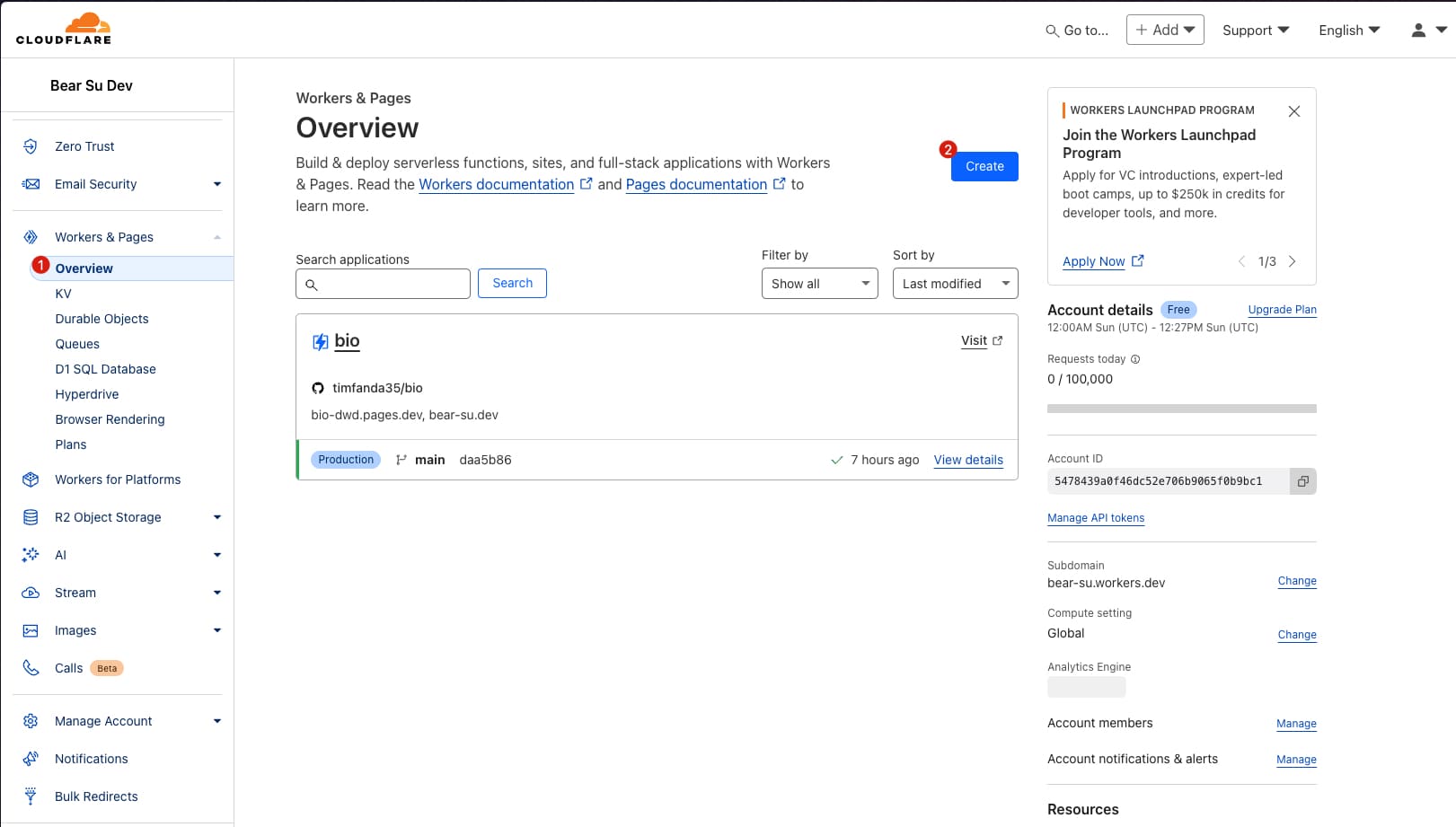Click the Zero Trust shield icon
The height and width of the screenshot is (827, 1456).
[31, 146]
